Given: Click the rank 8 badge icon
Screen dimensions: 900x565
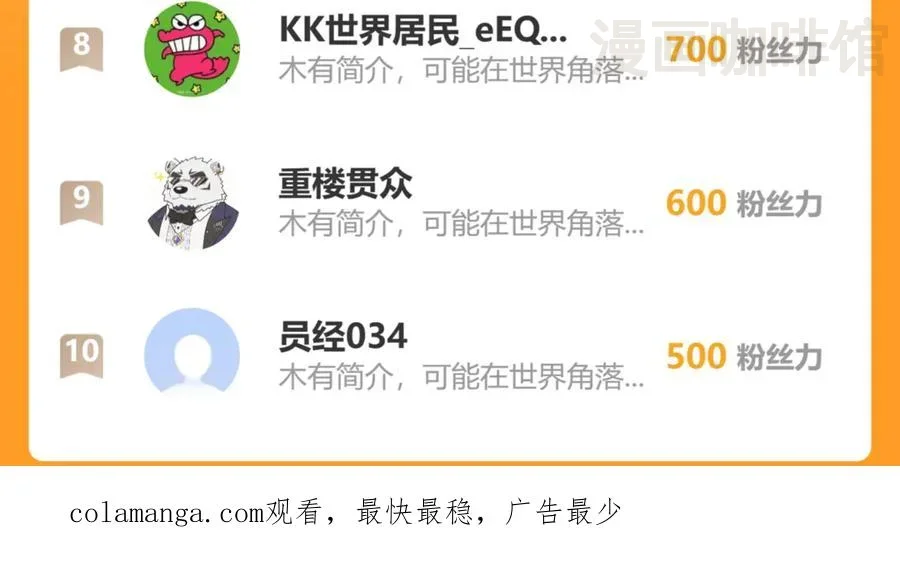Looking at the screenshot, I should pyautogui.click(x=82, y=49).
